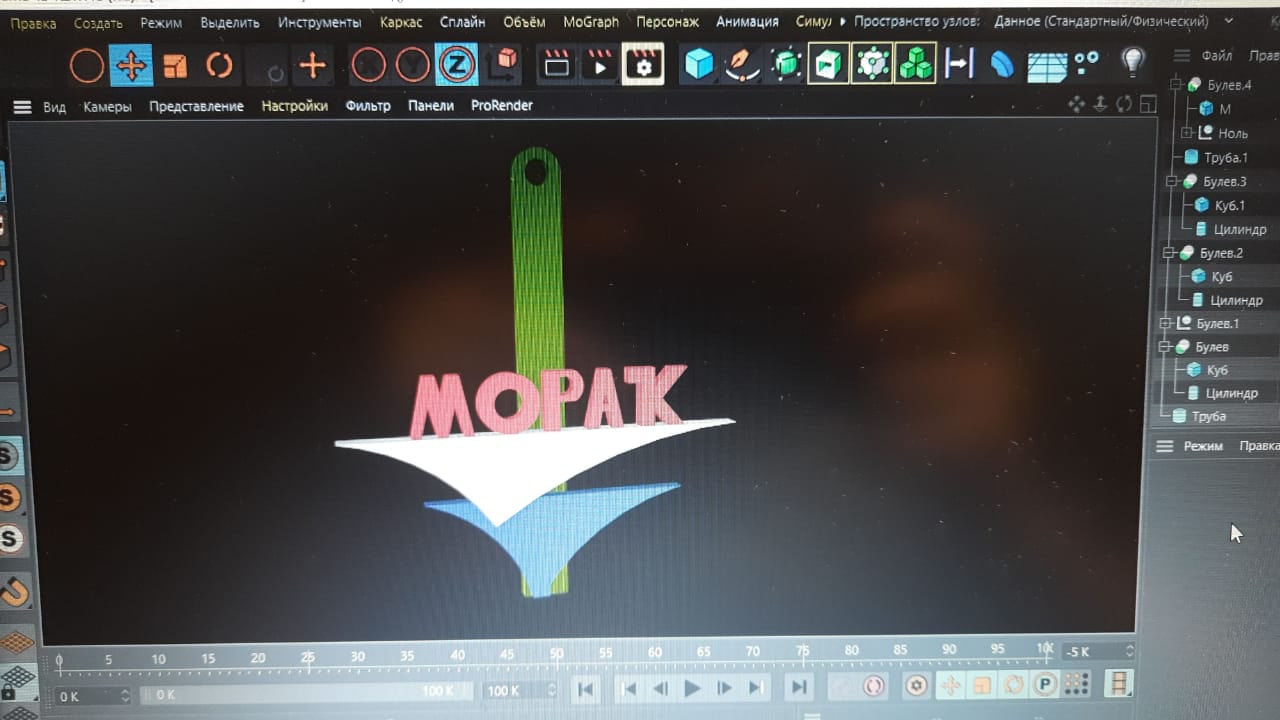
Task: Select the Move tool
Action: coord(131,66)
